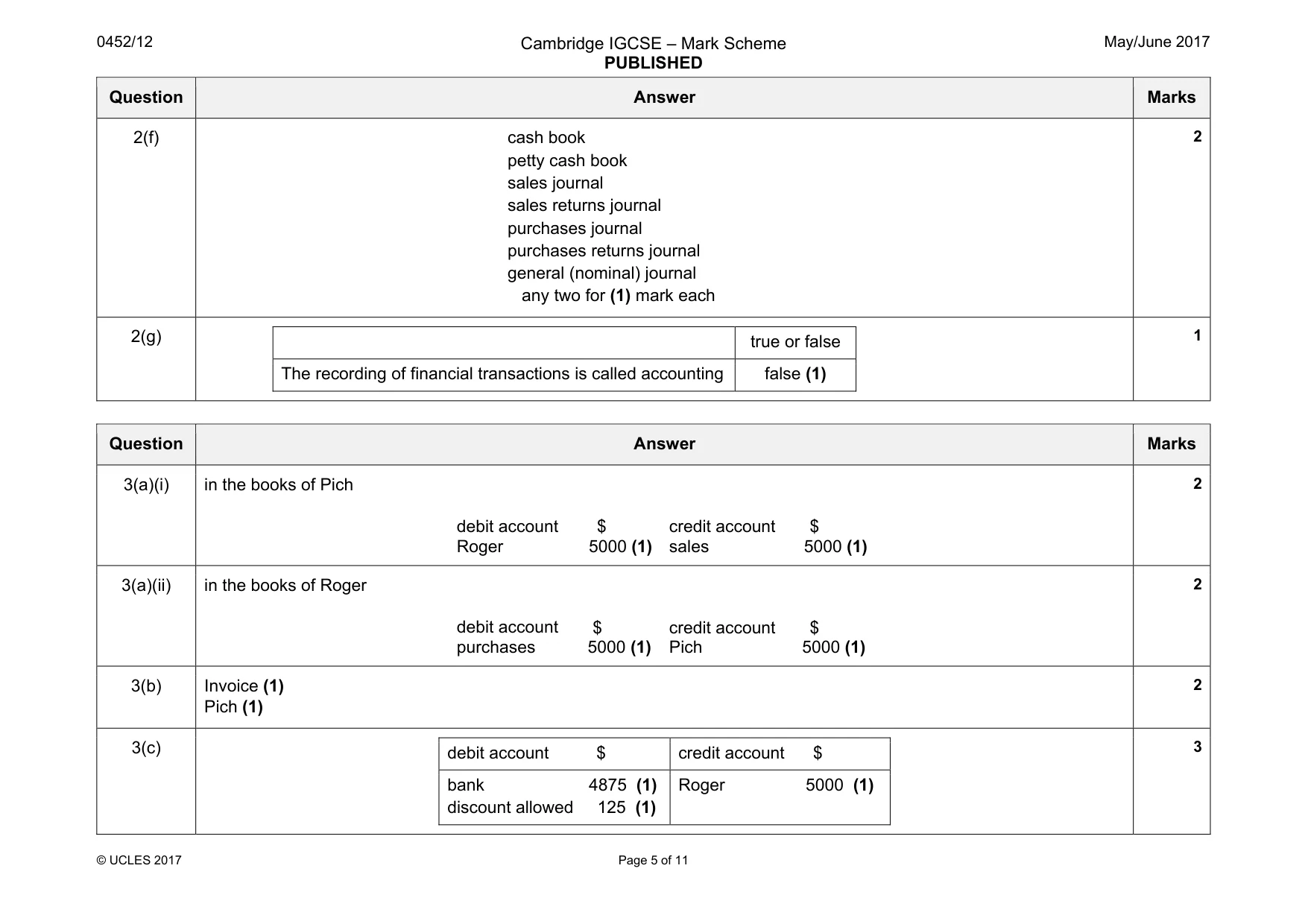Click 'sales' credit account entry
The image size is (1308, 924).
pyautogui.click(x=689, y=547)
